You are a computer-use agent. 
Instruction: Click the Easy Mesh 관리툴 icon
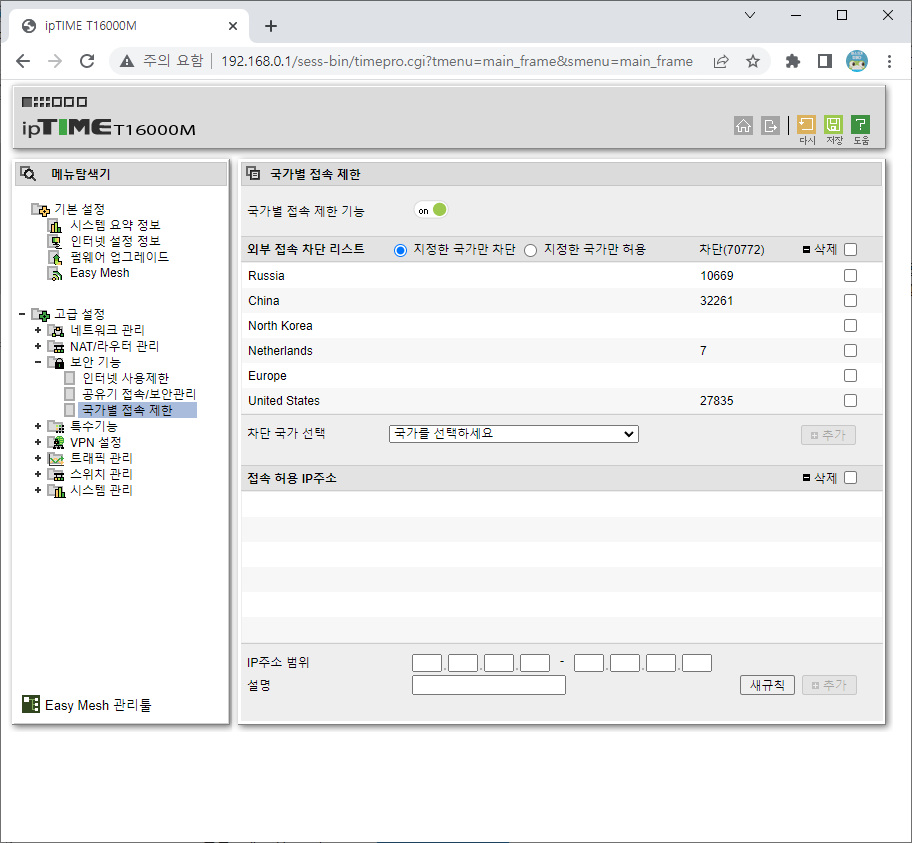[31, 704]
